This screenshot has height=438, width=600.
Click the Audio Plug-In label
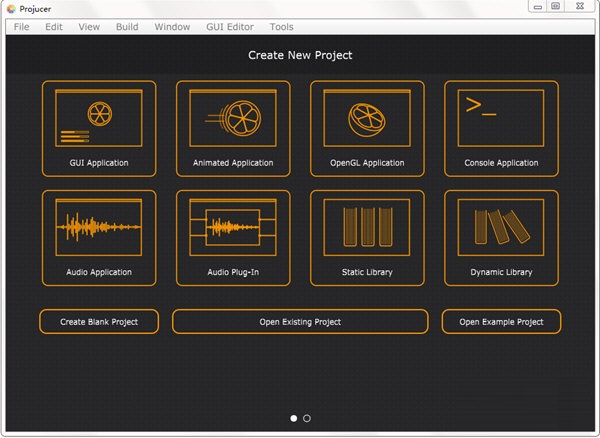click(233, 272)
